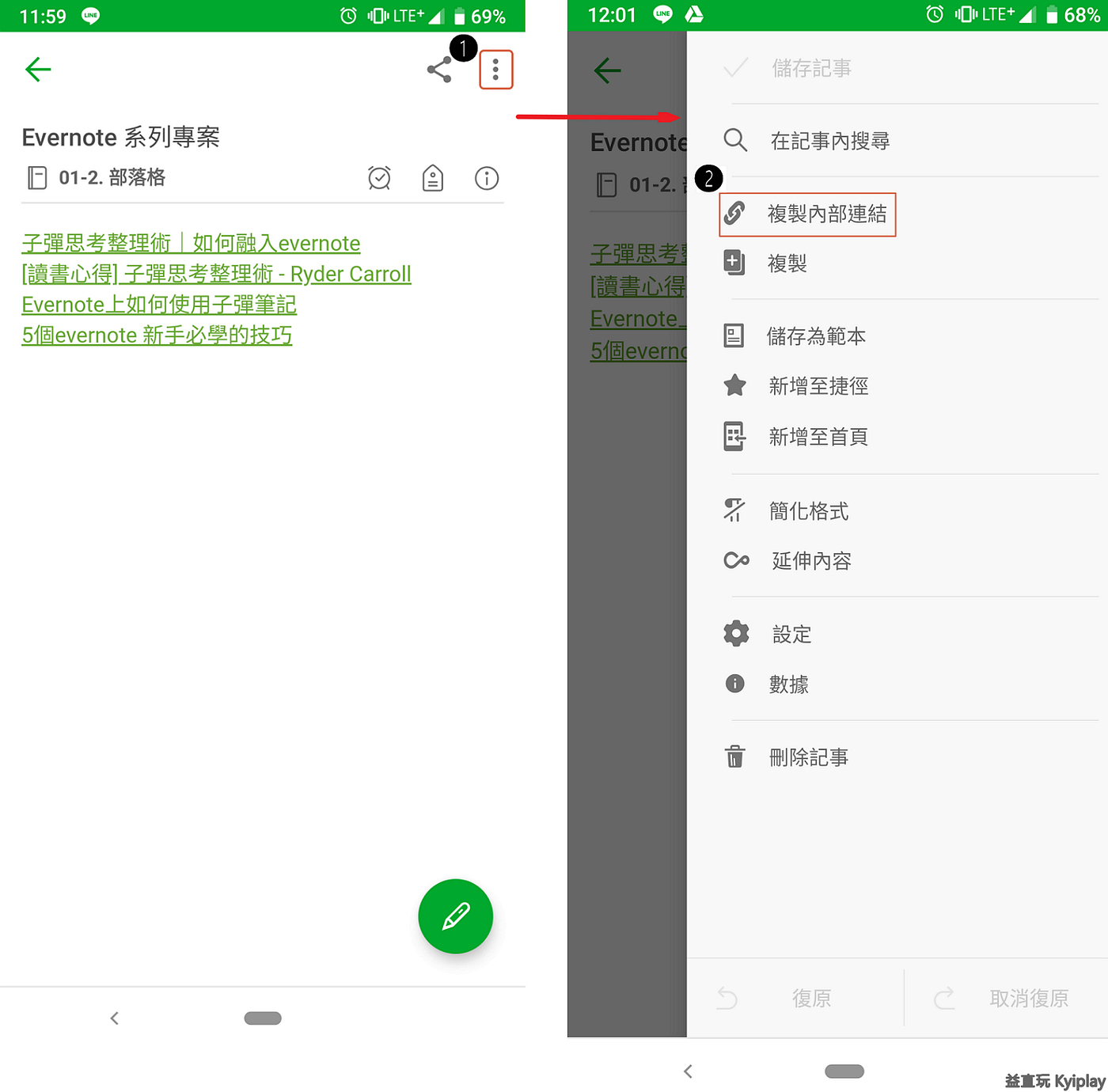Choose 儲存記事 in the menu
Screen dimensions: 1108x1092
point(812,69)
